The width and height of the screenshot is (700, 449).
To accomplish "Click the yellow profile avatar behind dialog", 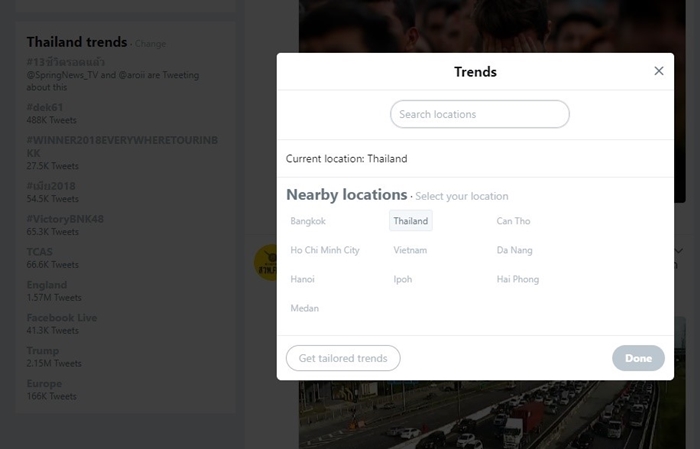I will coord(266,262).
